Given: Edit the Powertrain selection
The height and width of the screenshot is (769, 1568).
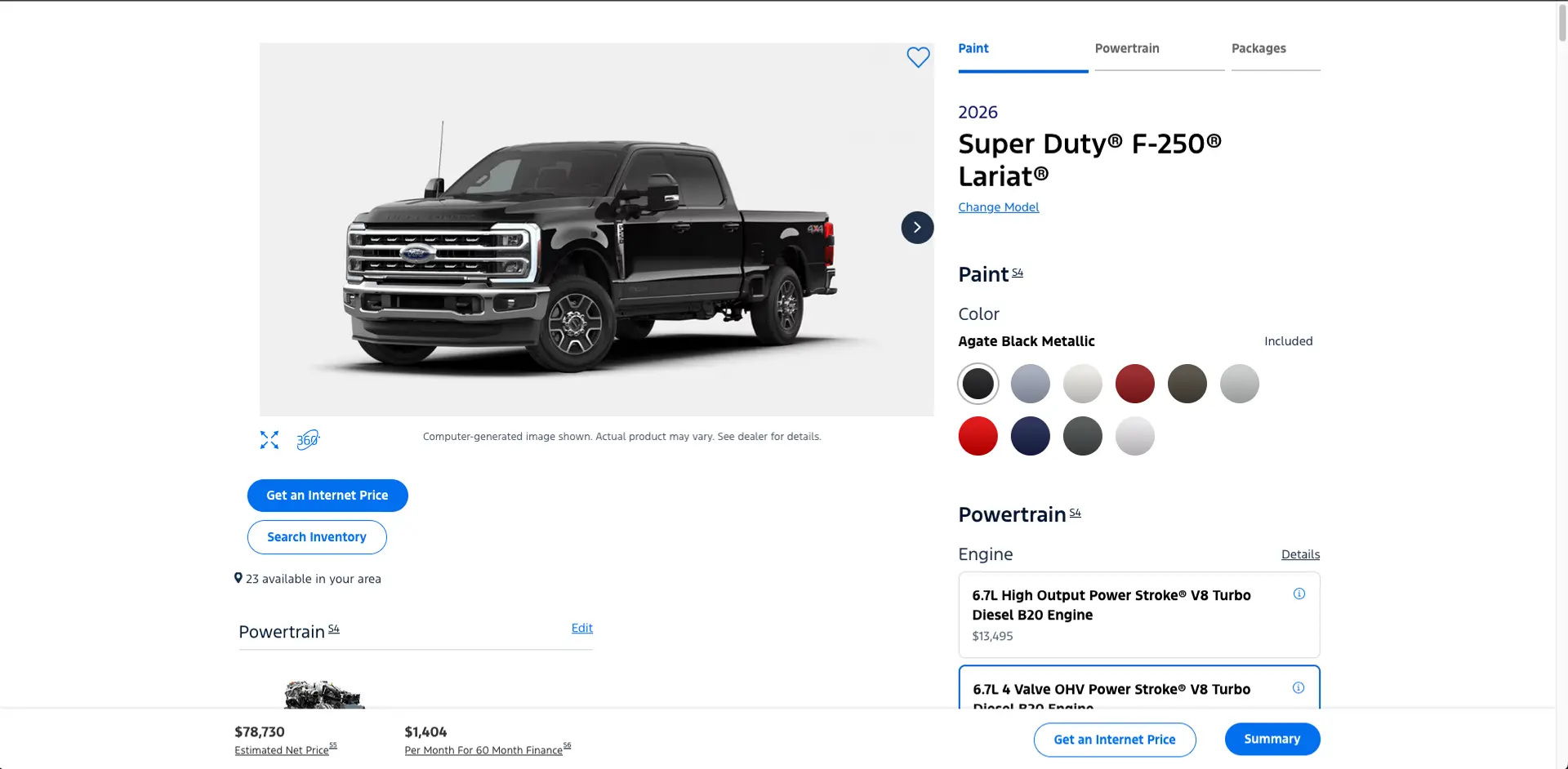Looking at the screenshot, I should click(581, 628).
